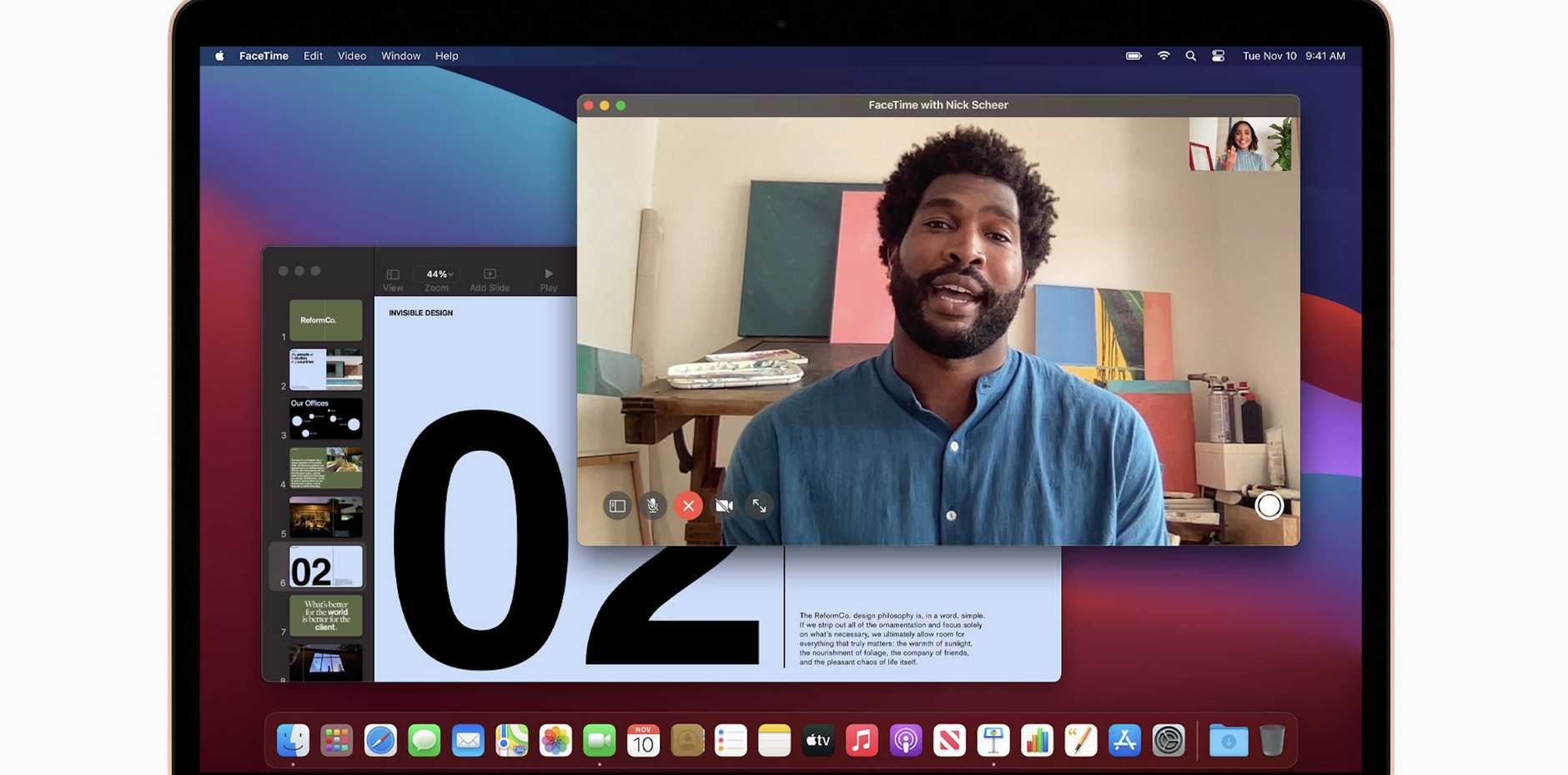Mute the microphone in the FaceTime call

pos(652,506)
